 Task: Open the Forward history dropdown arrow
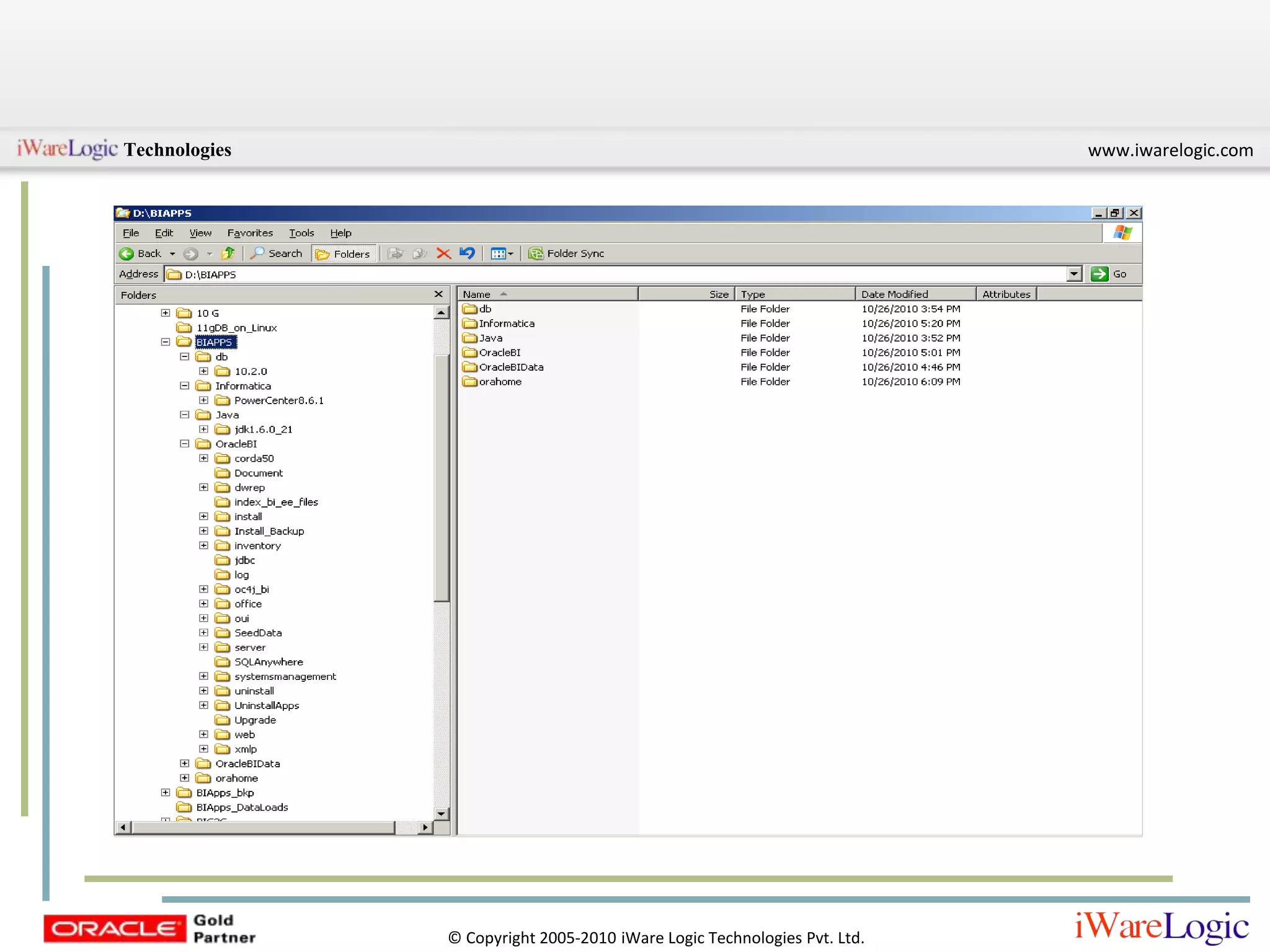(210, 253)
